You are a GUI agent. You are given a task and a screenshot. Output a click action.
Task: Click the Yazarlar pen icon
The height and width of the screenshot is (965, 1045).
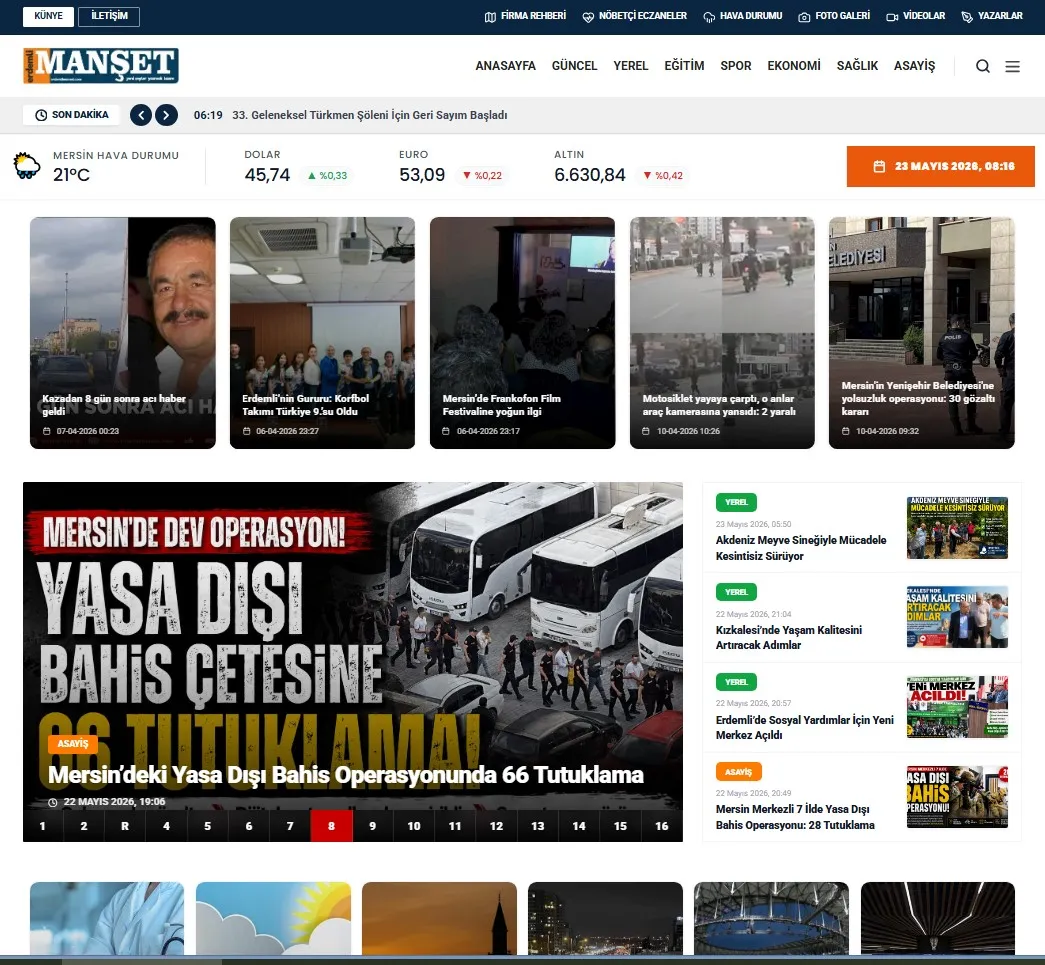pos(967,17)
